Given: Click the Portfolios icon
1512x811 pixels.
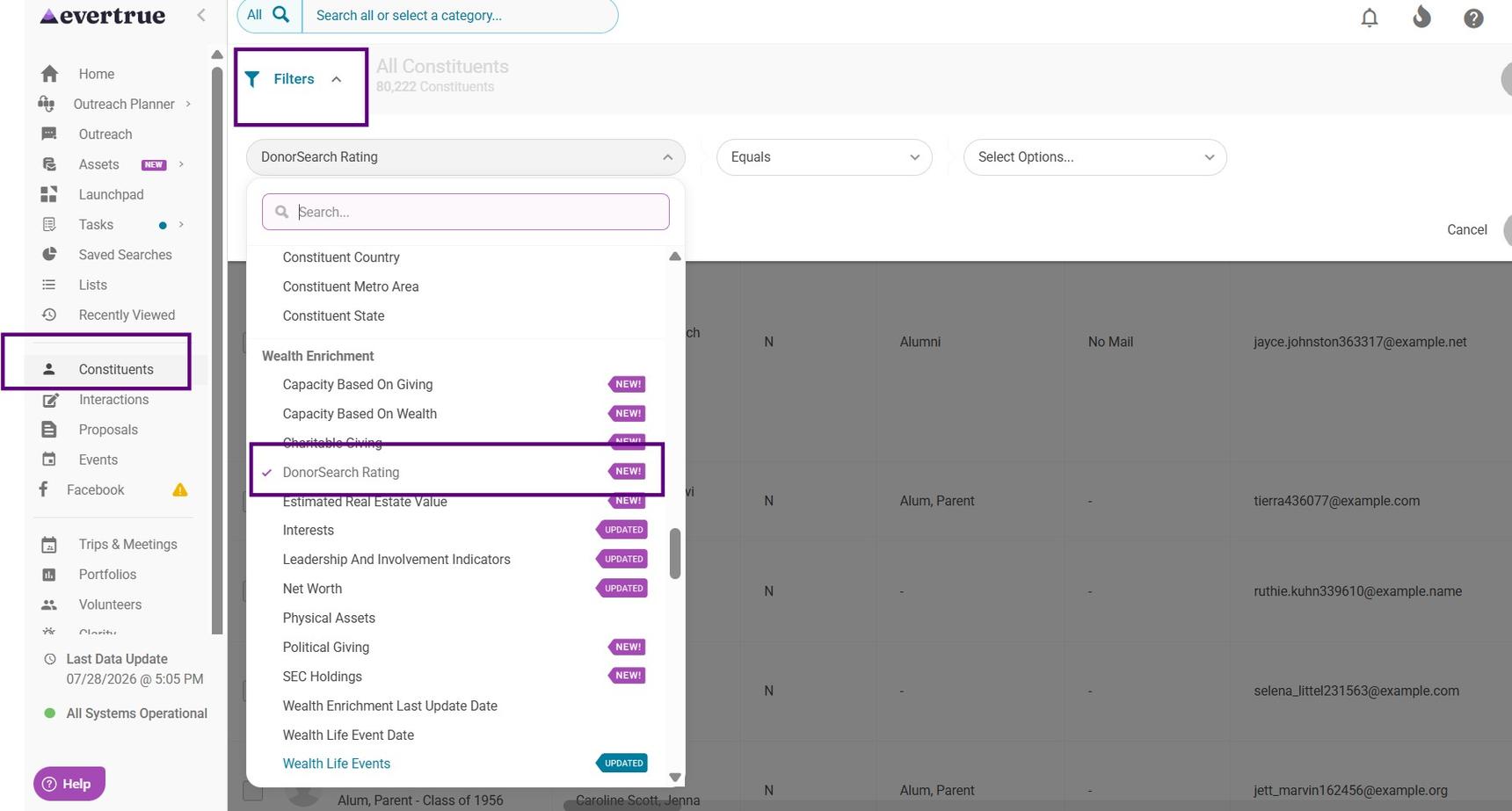Looking at the screenshot, I should point(49,575).
